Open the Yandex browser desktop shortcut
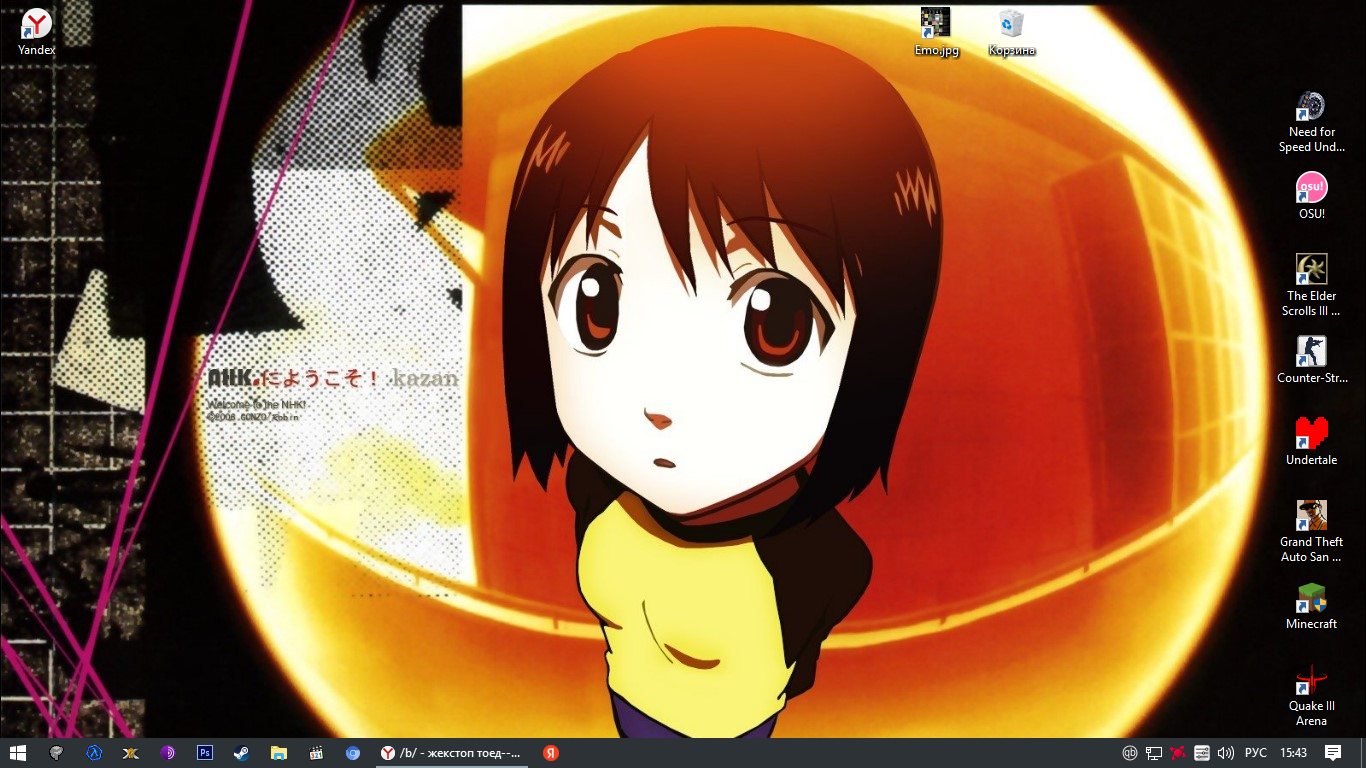 [x=37, y=32]
